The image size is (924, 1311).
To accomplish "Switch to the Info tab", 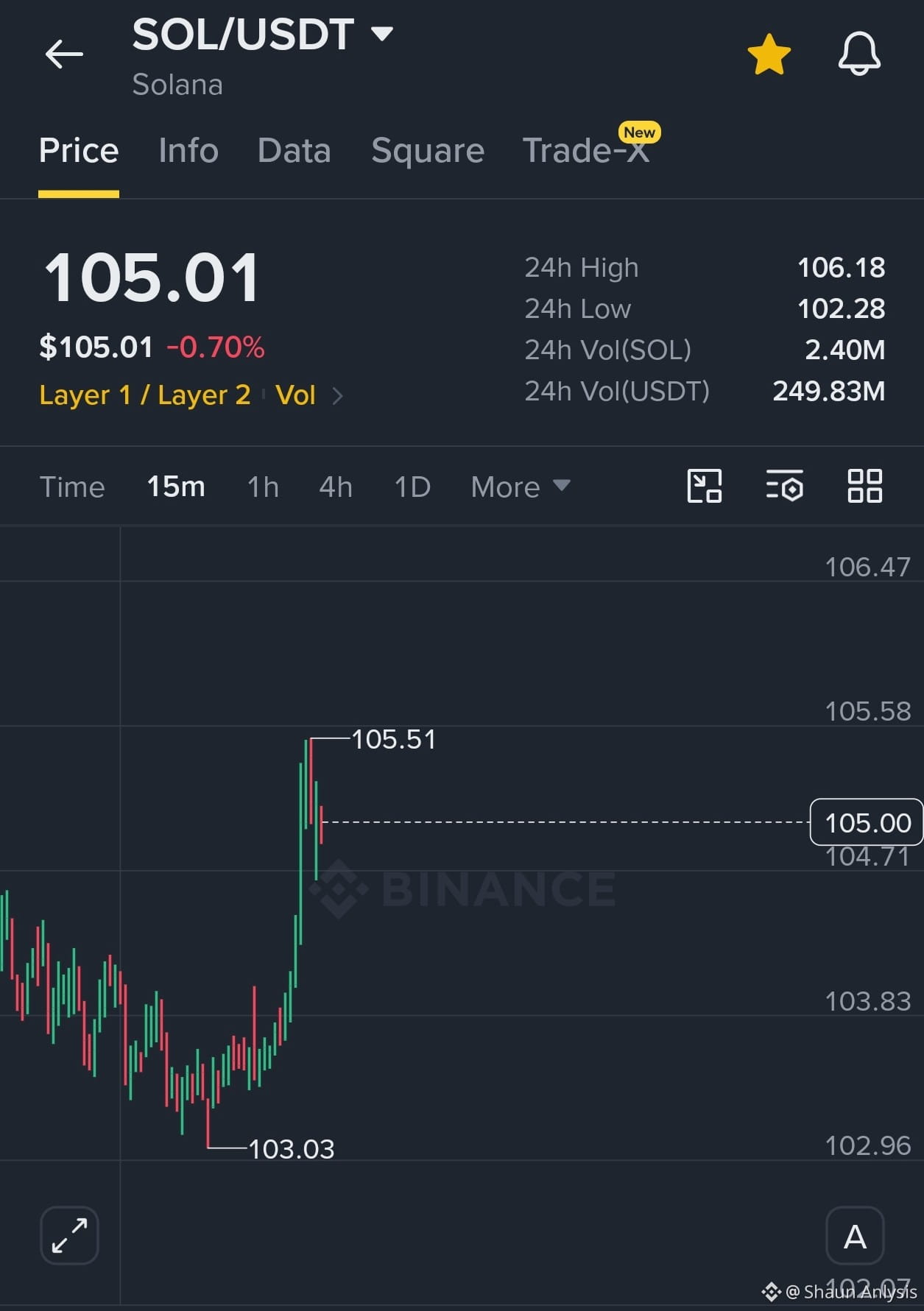I will (188, 151).
